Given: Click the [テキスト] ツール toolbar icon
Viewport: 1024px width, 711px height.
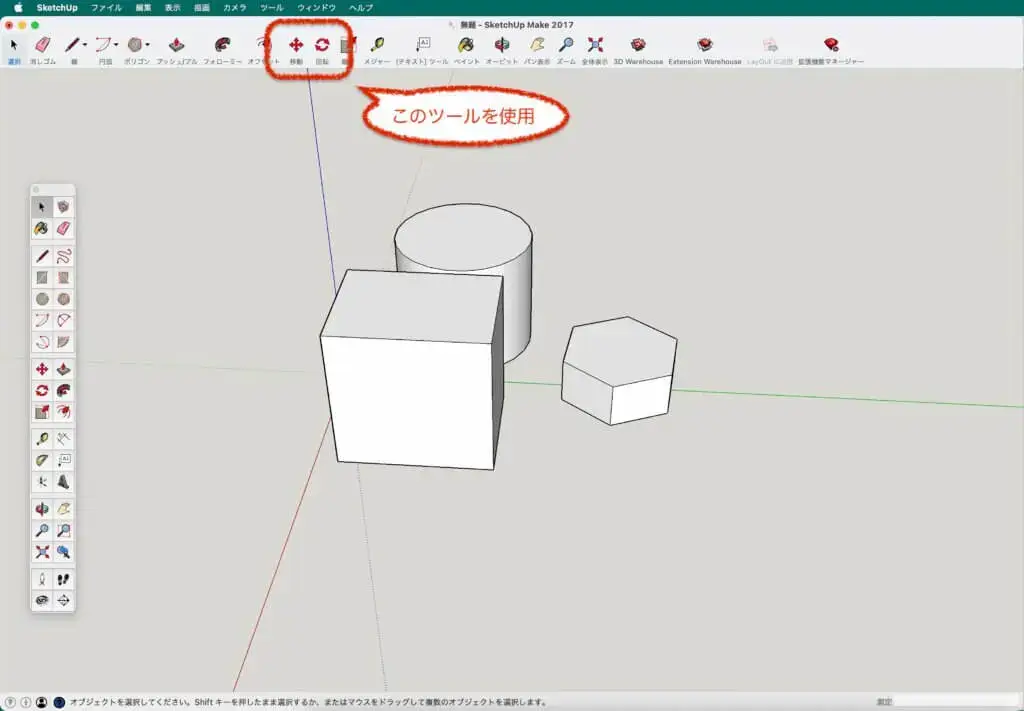Looking at the screenshot, I should (x=422, y=45).
